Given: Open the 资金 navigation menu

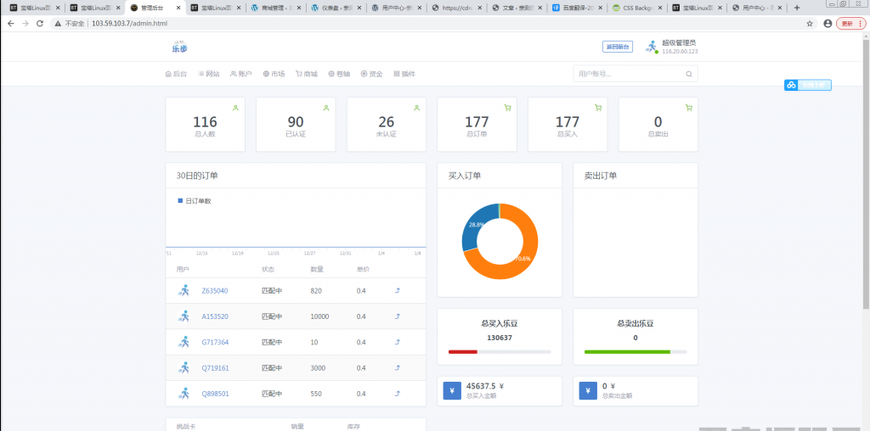Looking at the screenshot, I should [x=370, y=74].
